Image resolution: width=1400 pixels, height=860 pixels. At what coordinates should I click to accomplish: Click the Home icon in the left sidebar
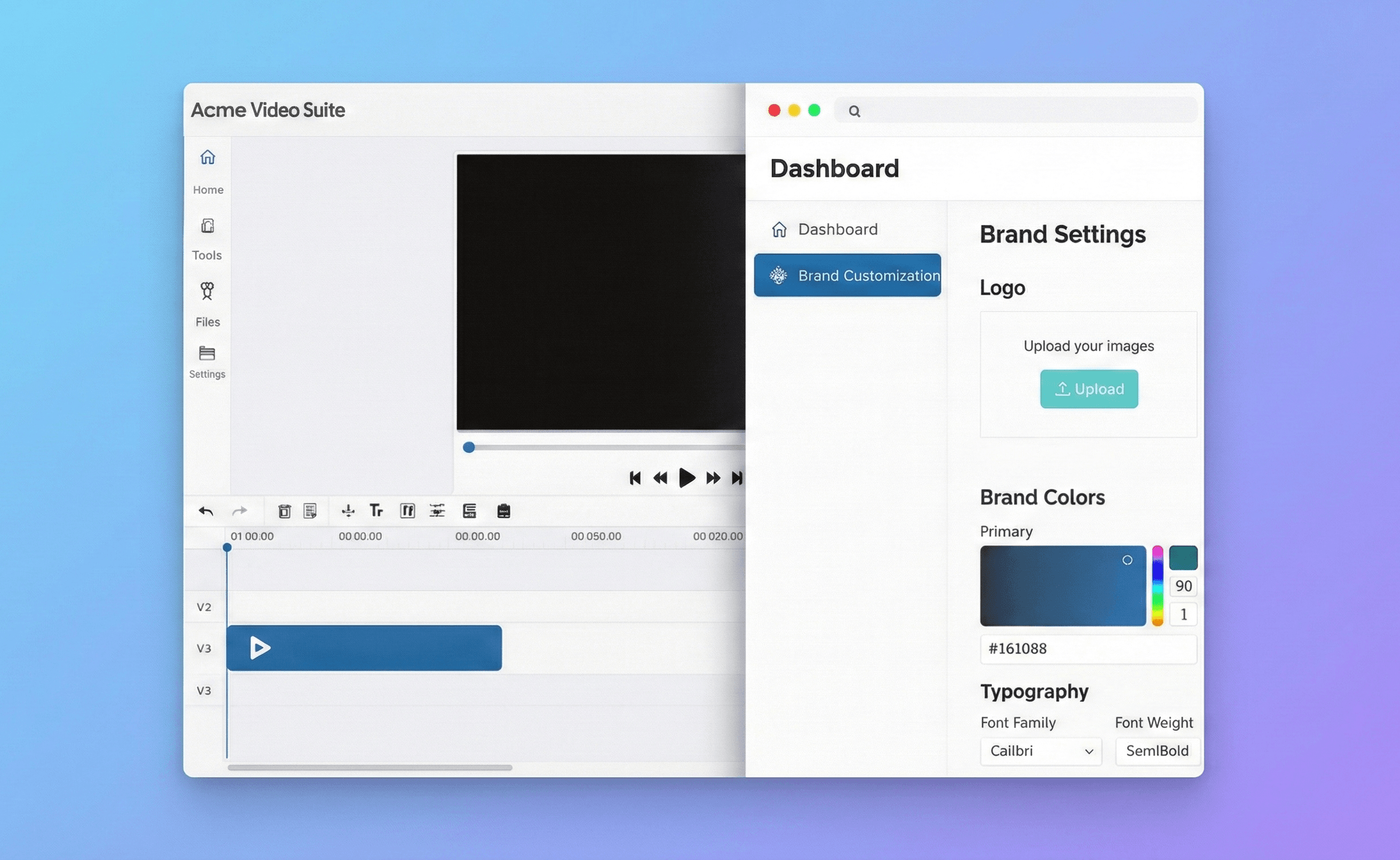(x=208, y=157)
